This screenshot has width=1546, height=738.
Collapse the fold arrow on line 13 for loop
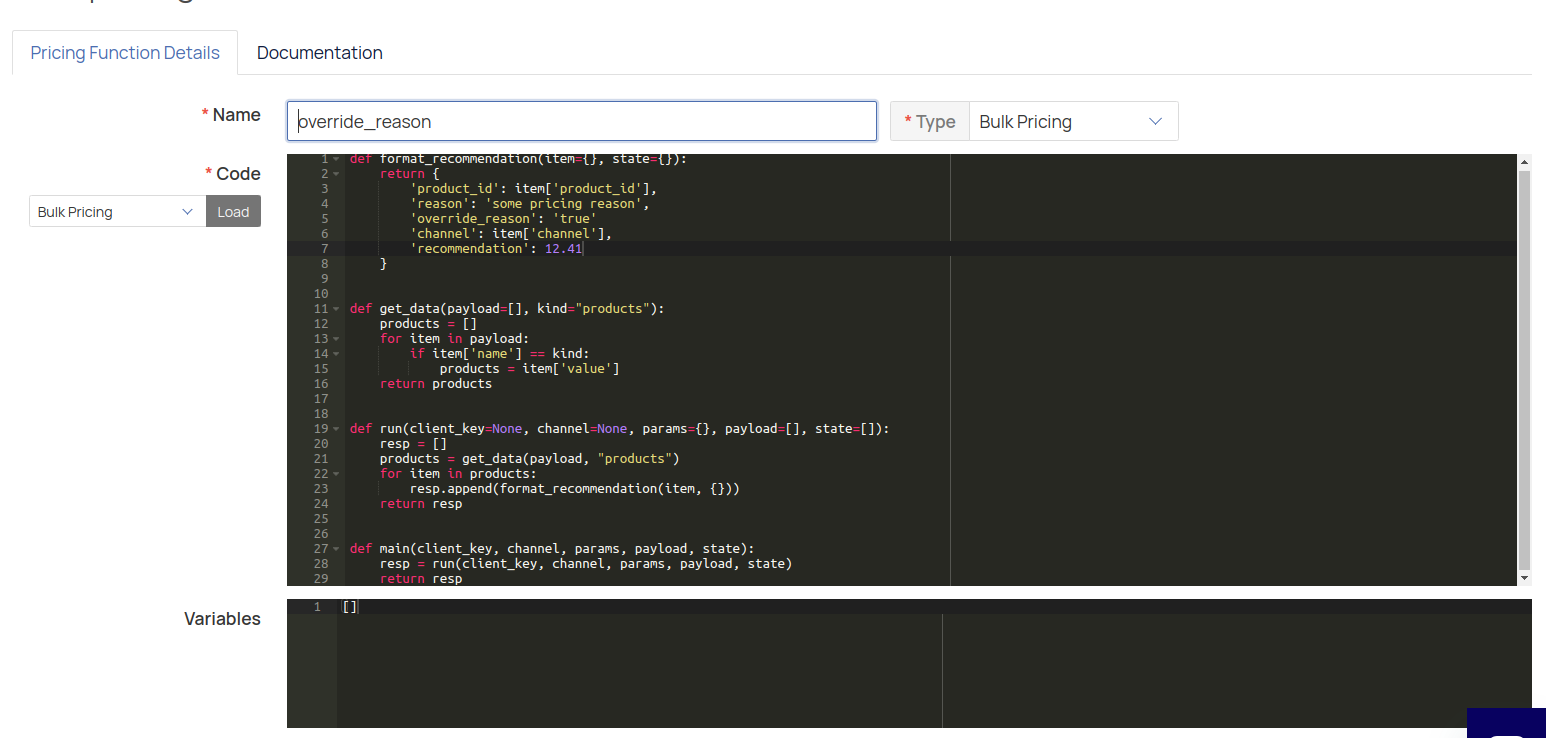pyautogui.click(x=336, y=339)
